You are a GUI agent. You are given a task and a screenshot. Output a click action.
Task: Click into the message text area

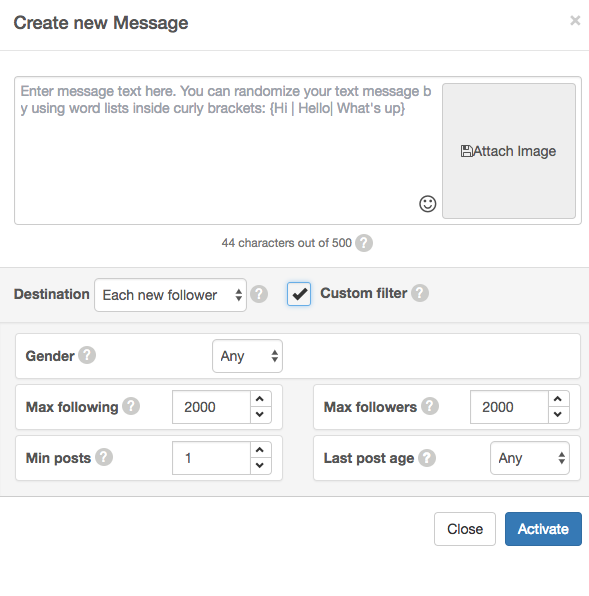coord(226,151)
